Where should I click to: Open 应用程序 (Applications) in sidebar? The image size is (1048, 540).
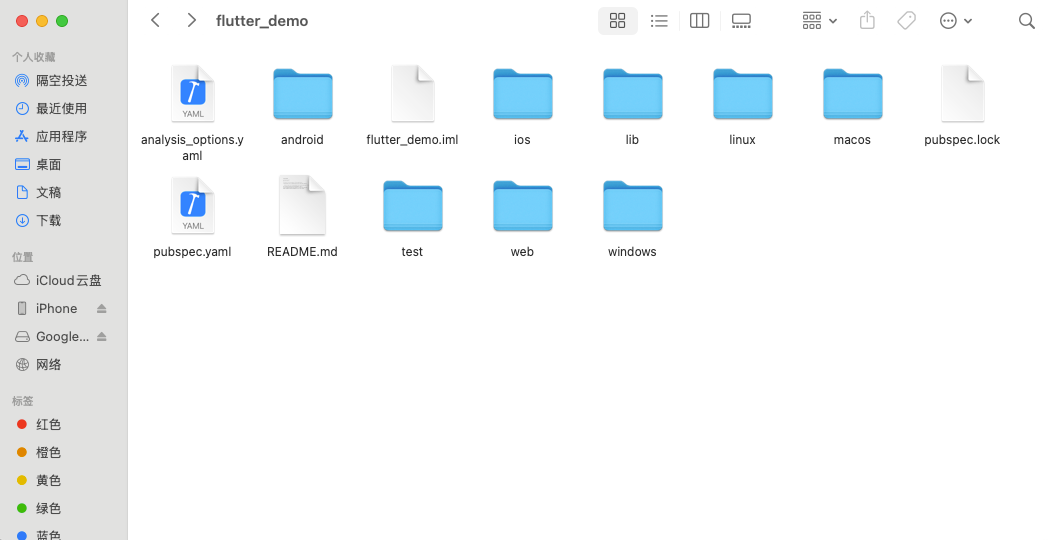pos(61,136)
